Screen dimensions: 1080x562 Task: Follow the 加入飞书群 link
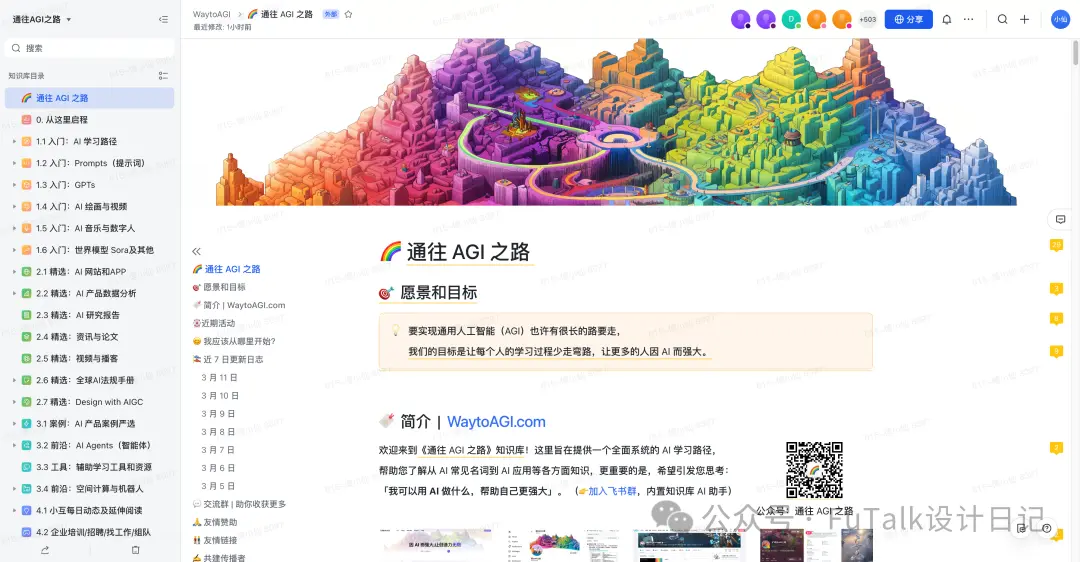coord(612,491)
